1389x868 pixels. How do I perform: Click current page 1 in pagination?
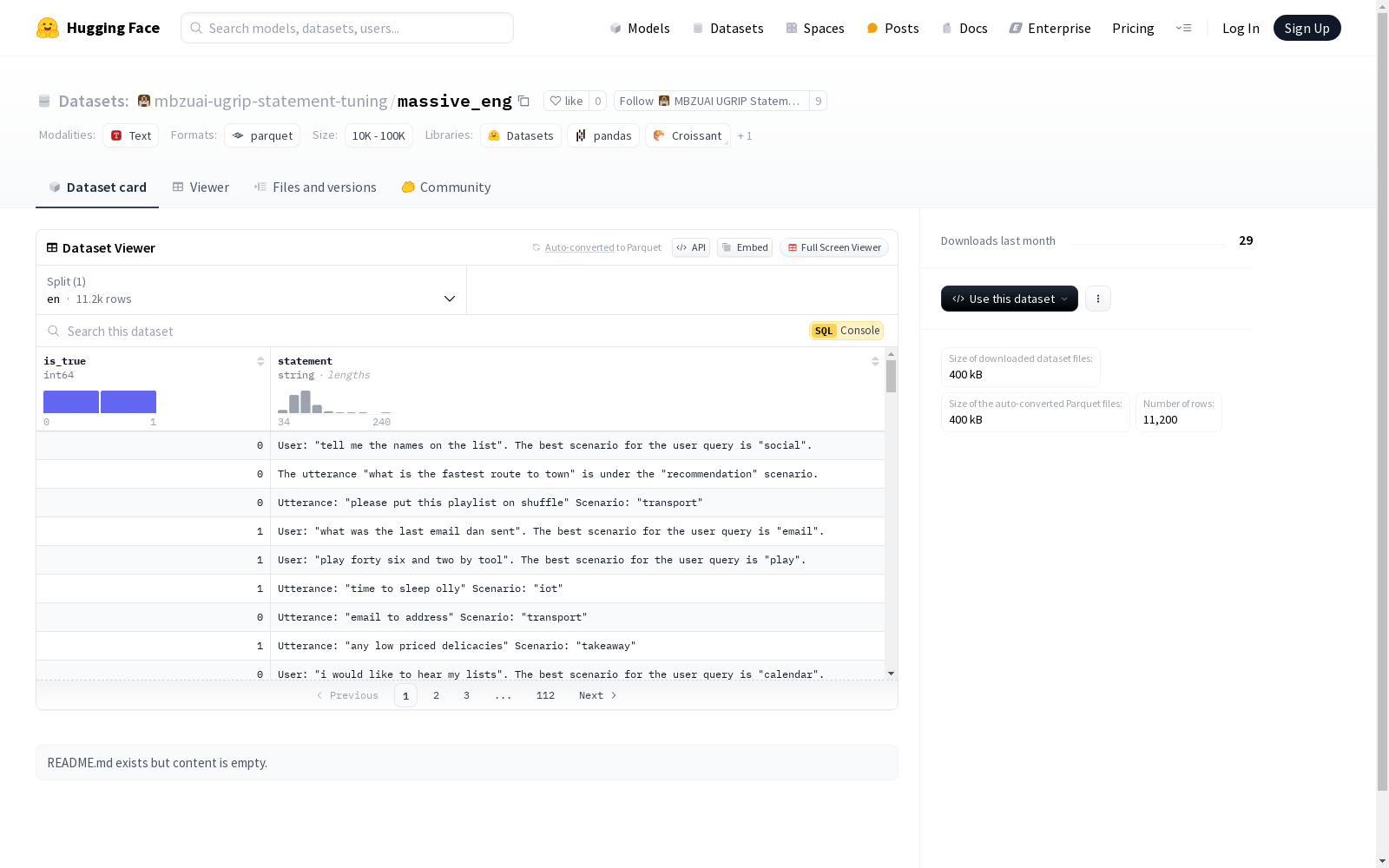[405, 695]
